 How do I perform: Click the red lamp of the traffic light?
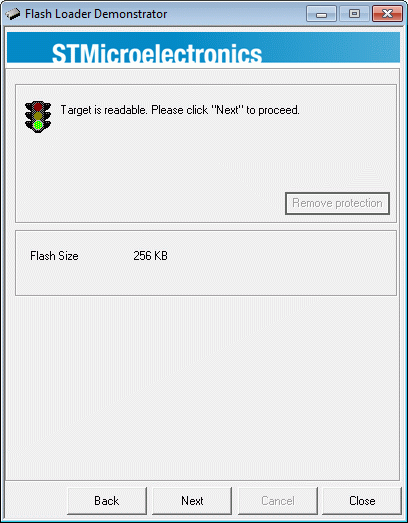click(x=38, y=107)
